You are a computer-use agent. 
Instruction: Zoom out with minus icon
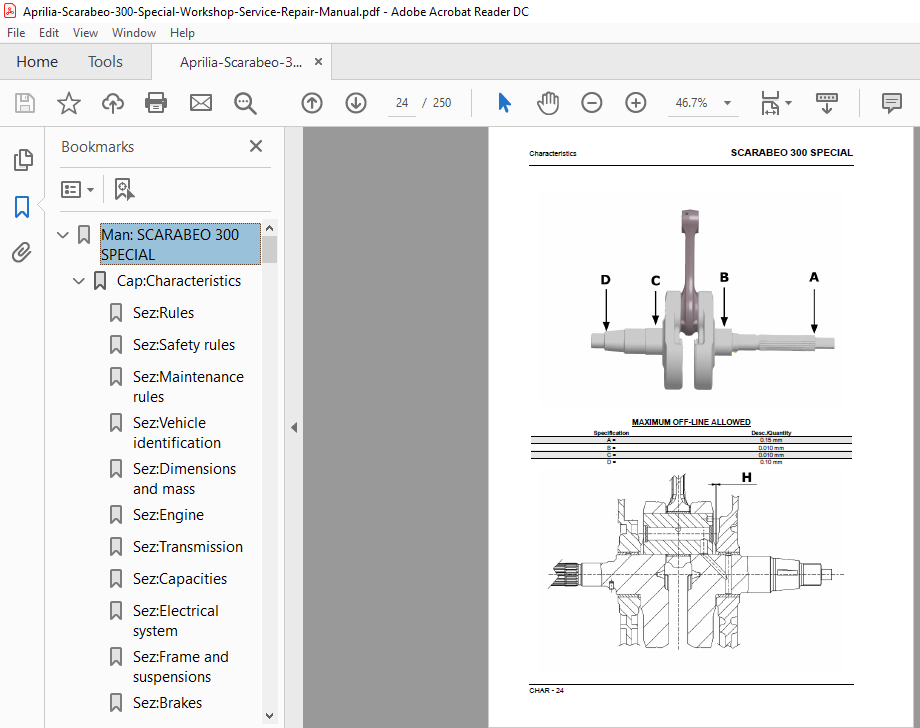591,103
